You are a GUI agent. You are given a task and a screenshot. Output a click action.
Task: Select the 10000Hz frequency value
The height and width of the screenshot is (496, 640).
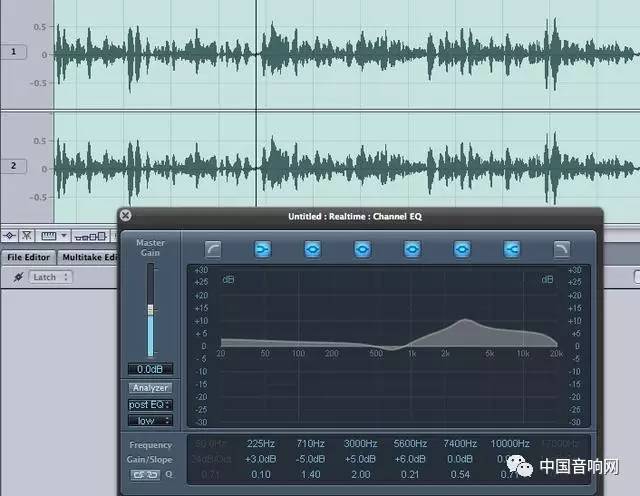pyautogui.click(x=510, y=443)
